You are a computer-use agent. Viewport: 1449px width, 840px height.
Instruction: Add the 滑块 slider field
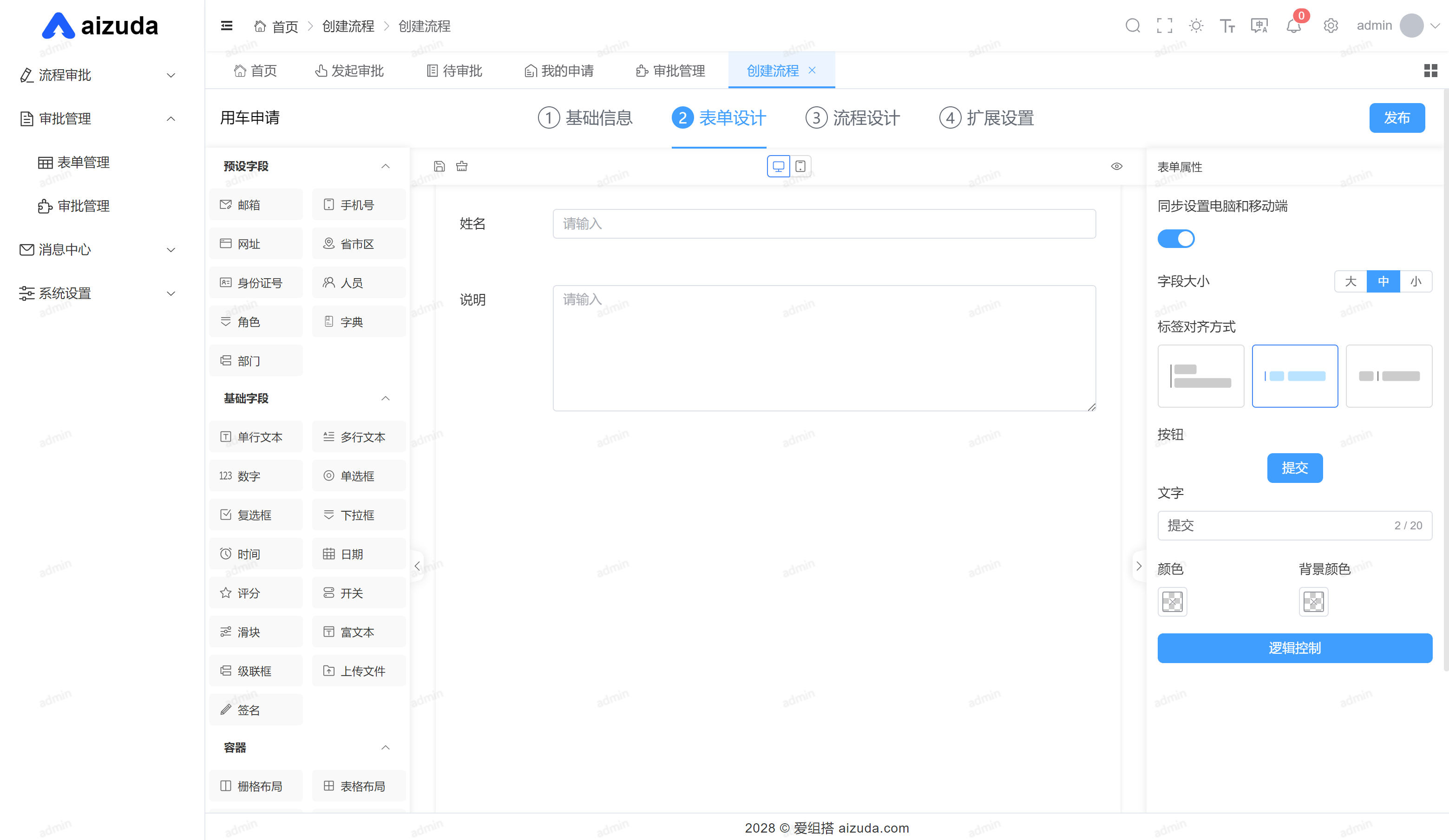pyautogui.click(x=256, y=632)
